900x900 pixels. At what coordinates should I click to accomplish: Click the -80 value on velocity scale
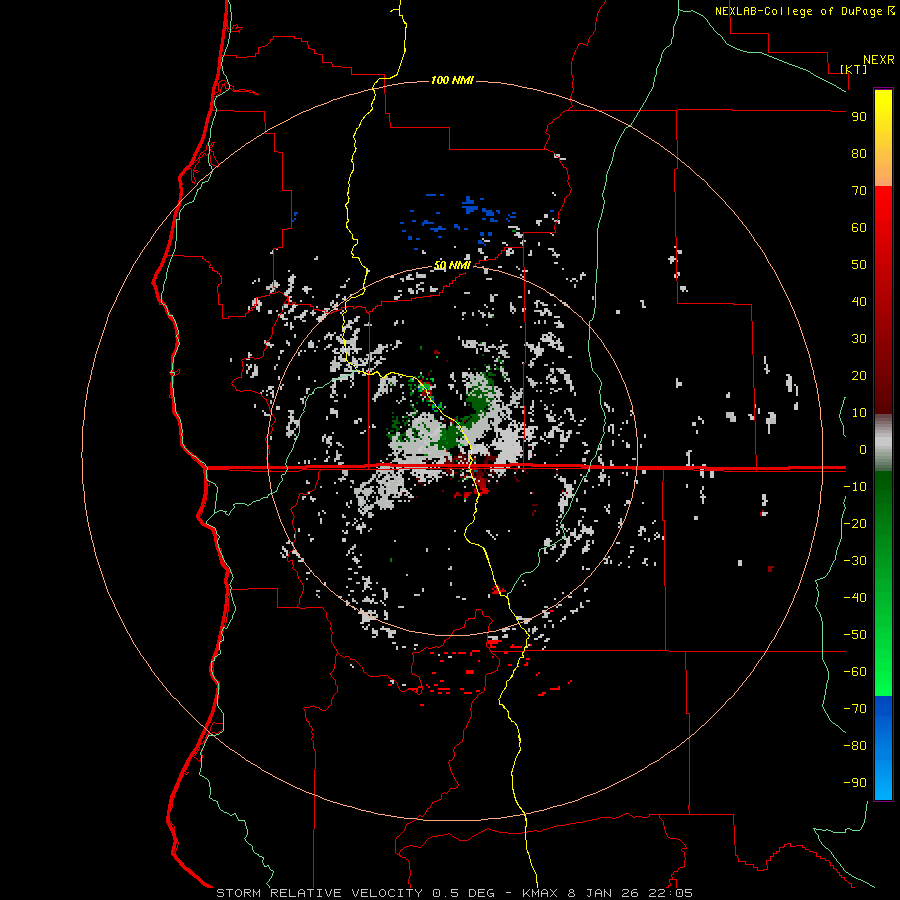click(855, 746)
